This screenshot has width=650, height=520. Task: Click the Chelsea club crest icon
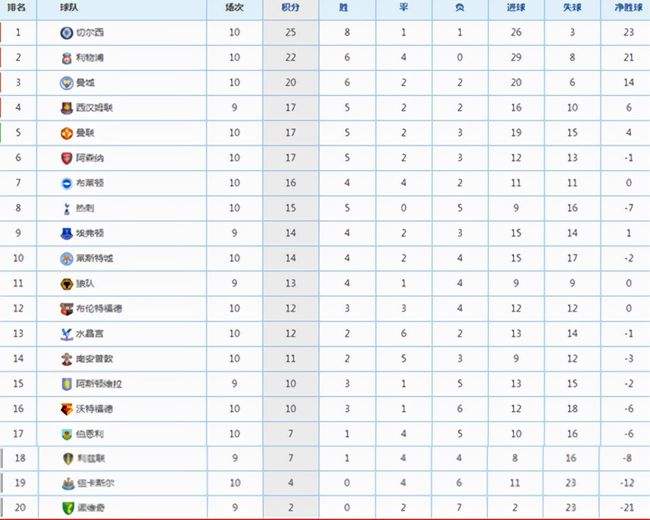point(66,33)
